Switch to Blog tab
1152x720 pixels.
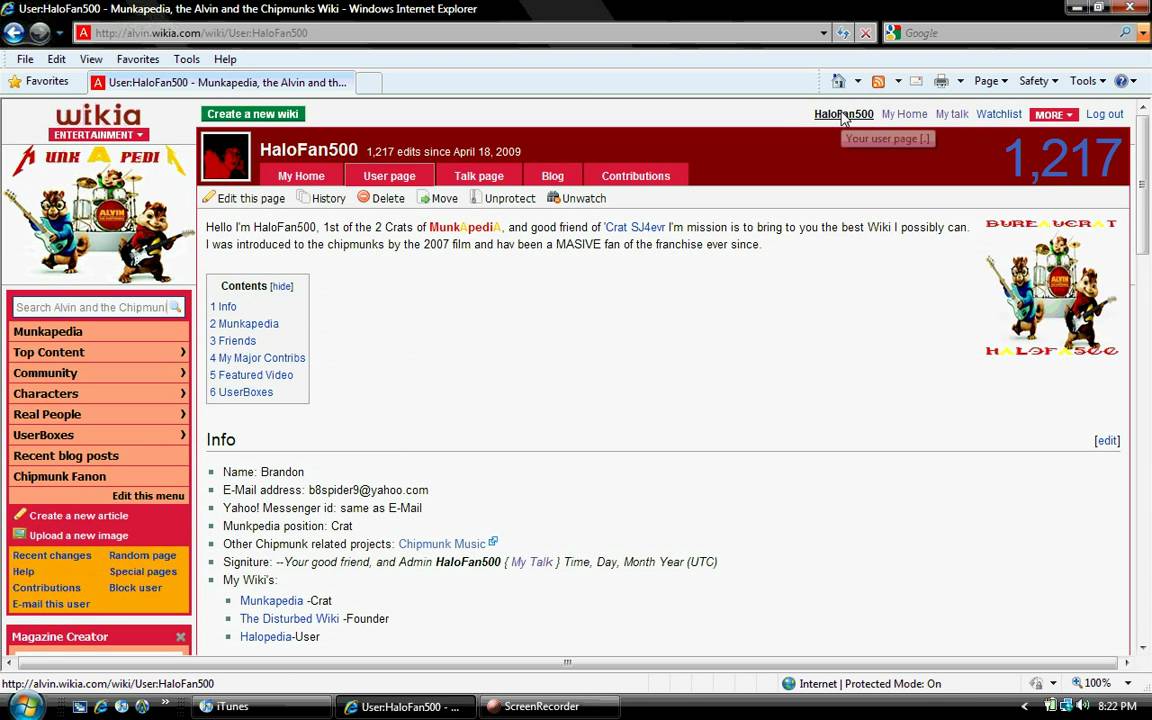[x=552, y=176]
